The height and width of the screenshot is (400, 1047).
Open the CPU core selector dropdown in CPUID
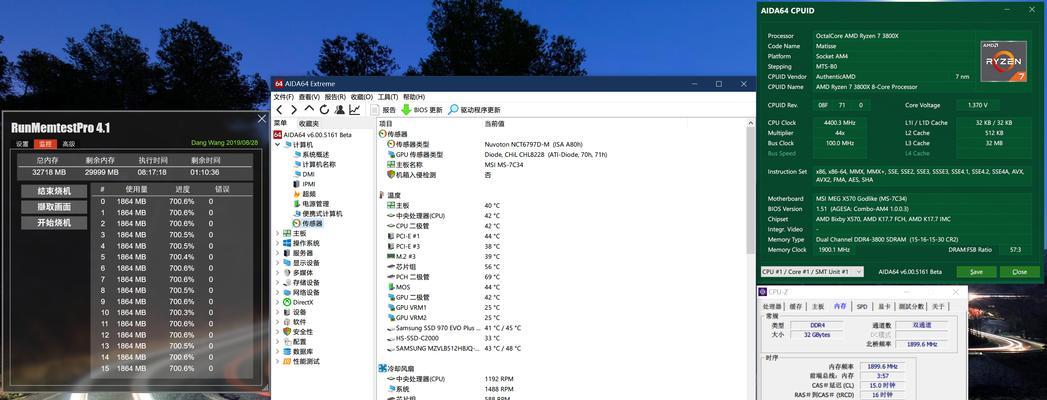[x=812, y=272]
